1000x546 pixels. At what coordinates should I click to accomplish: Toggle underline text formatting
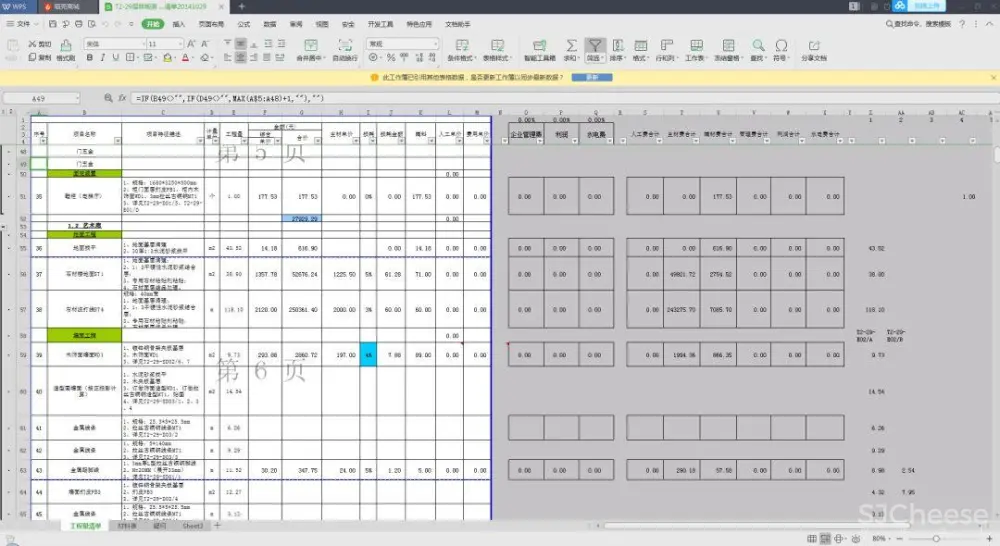(x=115, y=58)
